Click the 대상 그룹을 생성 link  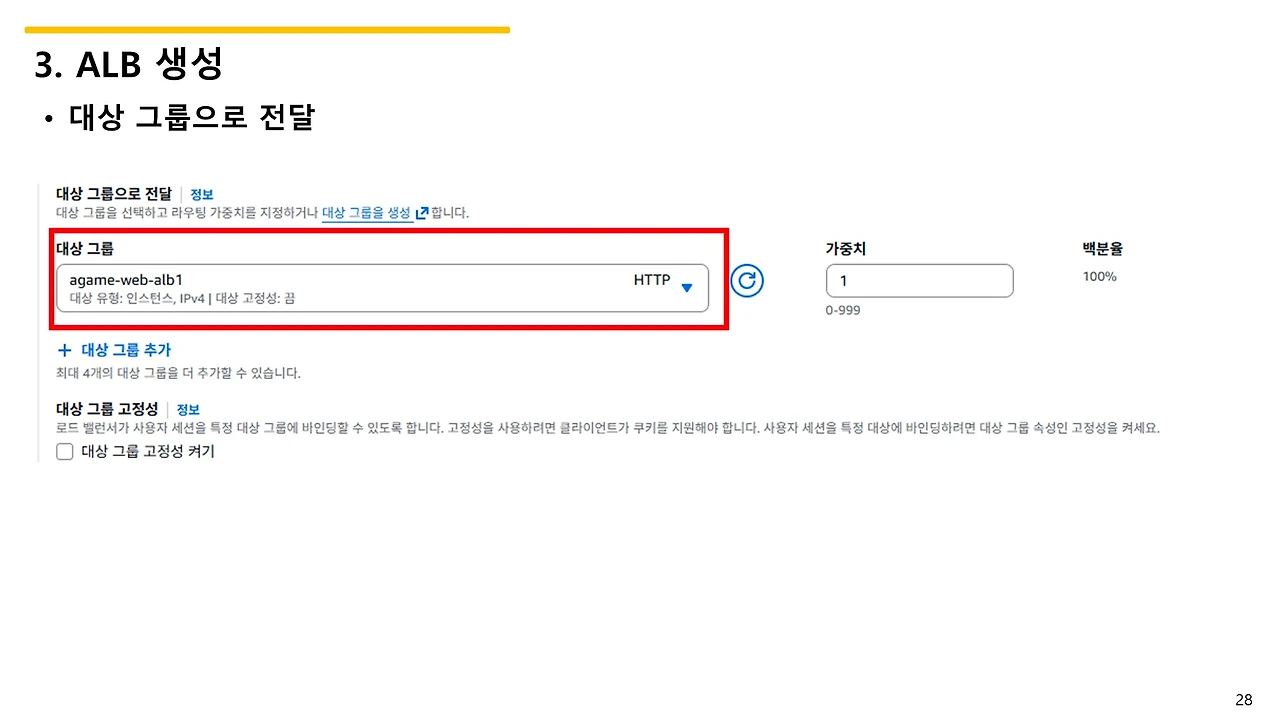(377, 212)
